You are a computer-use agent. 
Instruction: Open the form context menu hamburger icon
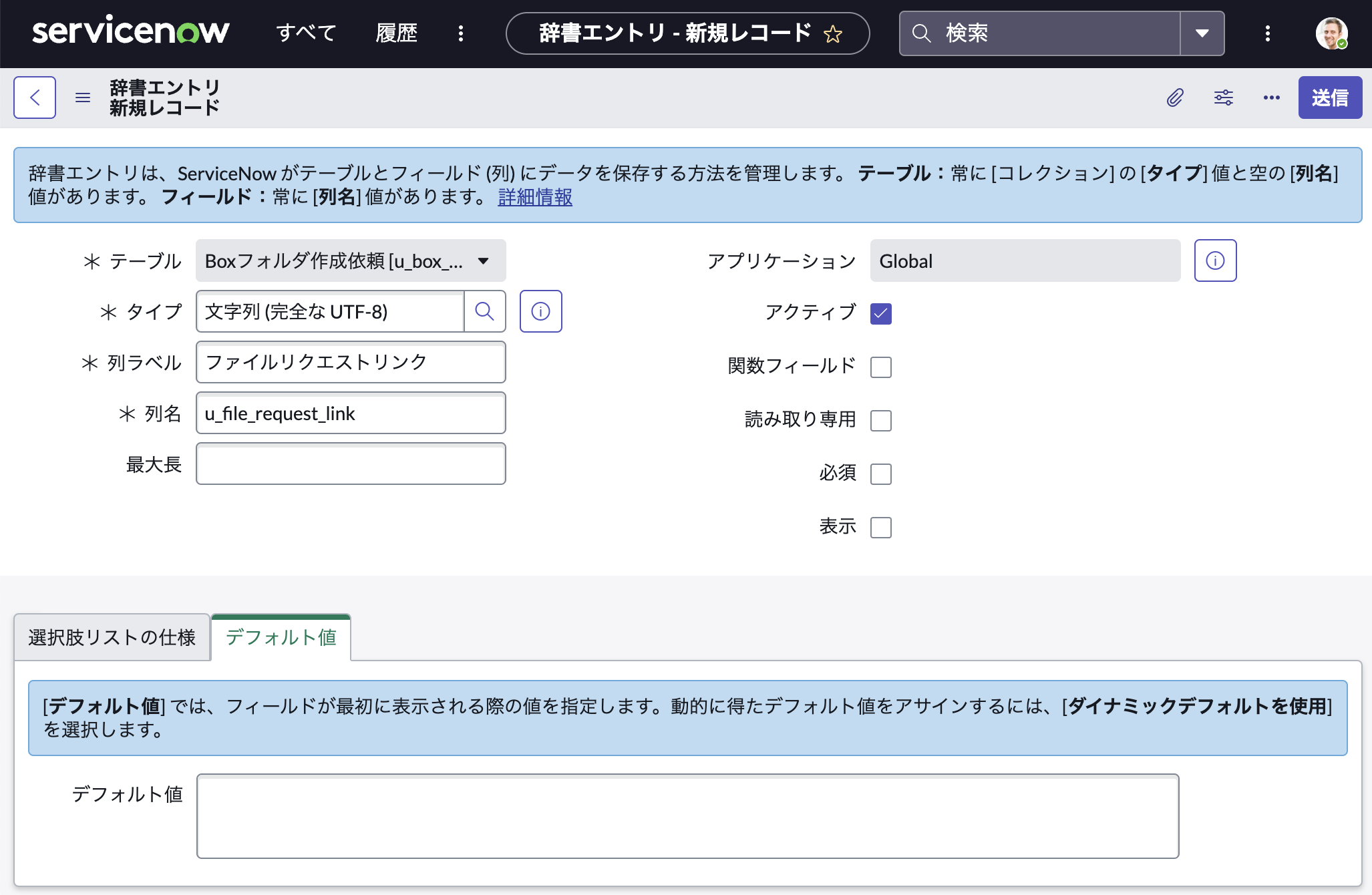[x=82, y=98]
